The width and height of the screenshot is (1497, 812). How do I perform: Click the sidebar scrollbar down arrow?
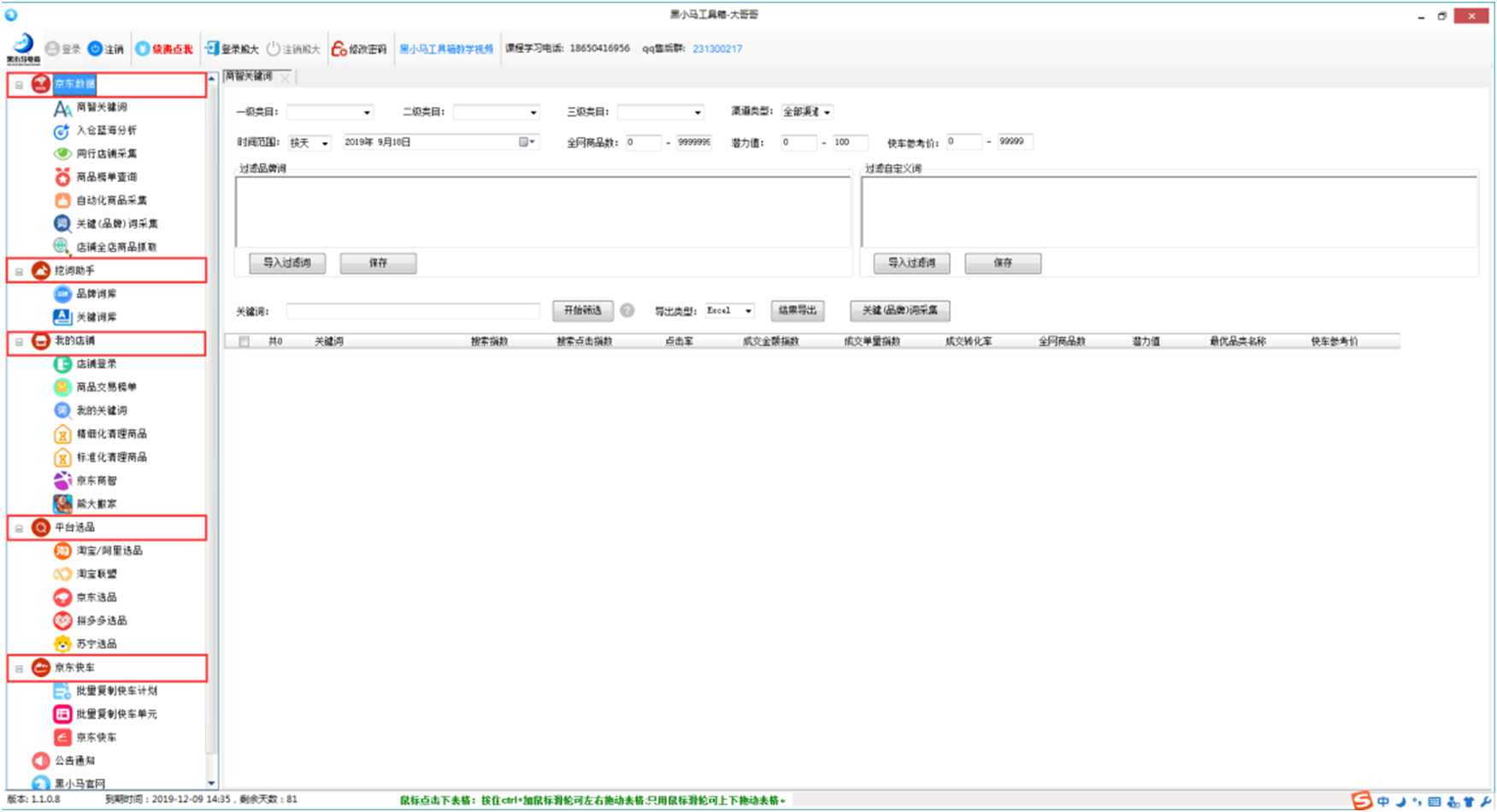(x=211, y=783)
